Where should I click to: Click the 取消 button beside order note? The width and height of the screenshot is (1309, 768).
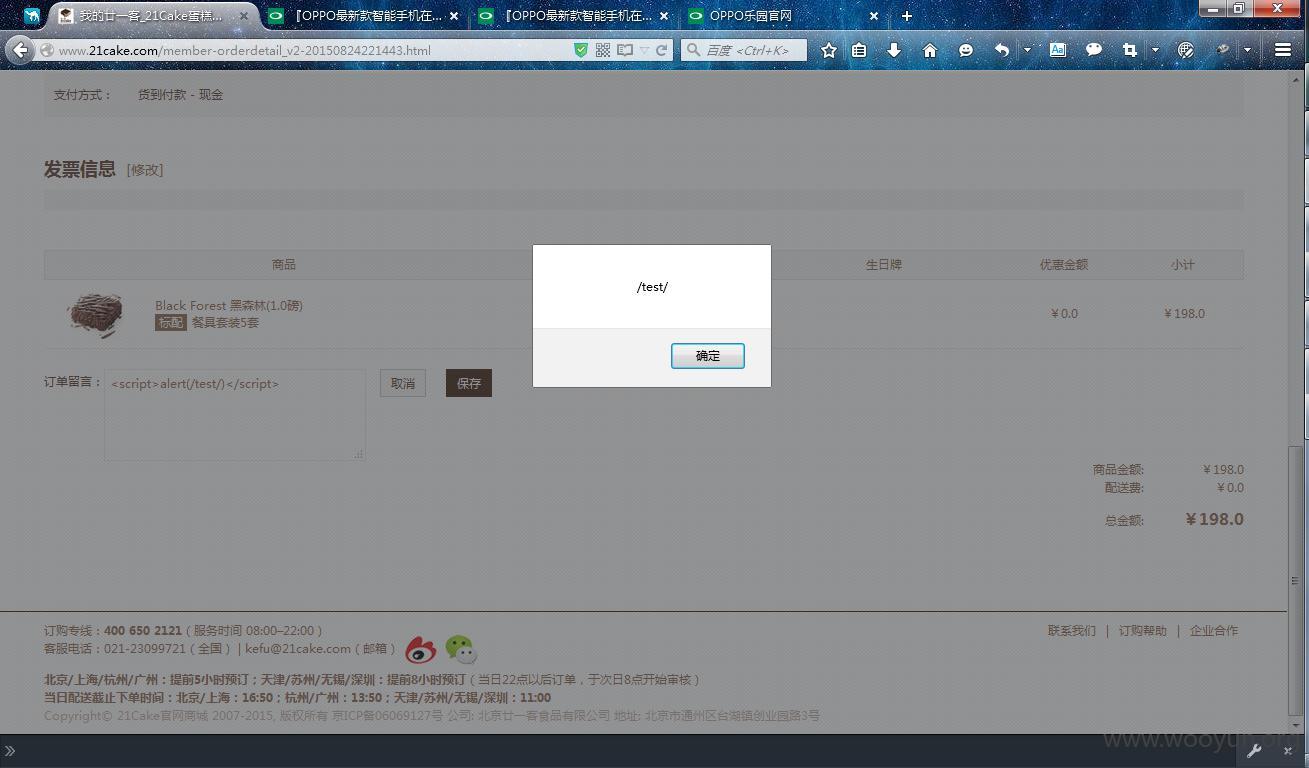coord(403,383)
